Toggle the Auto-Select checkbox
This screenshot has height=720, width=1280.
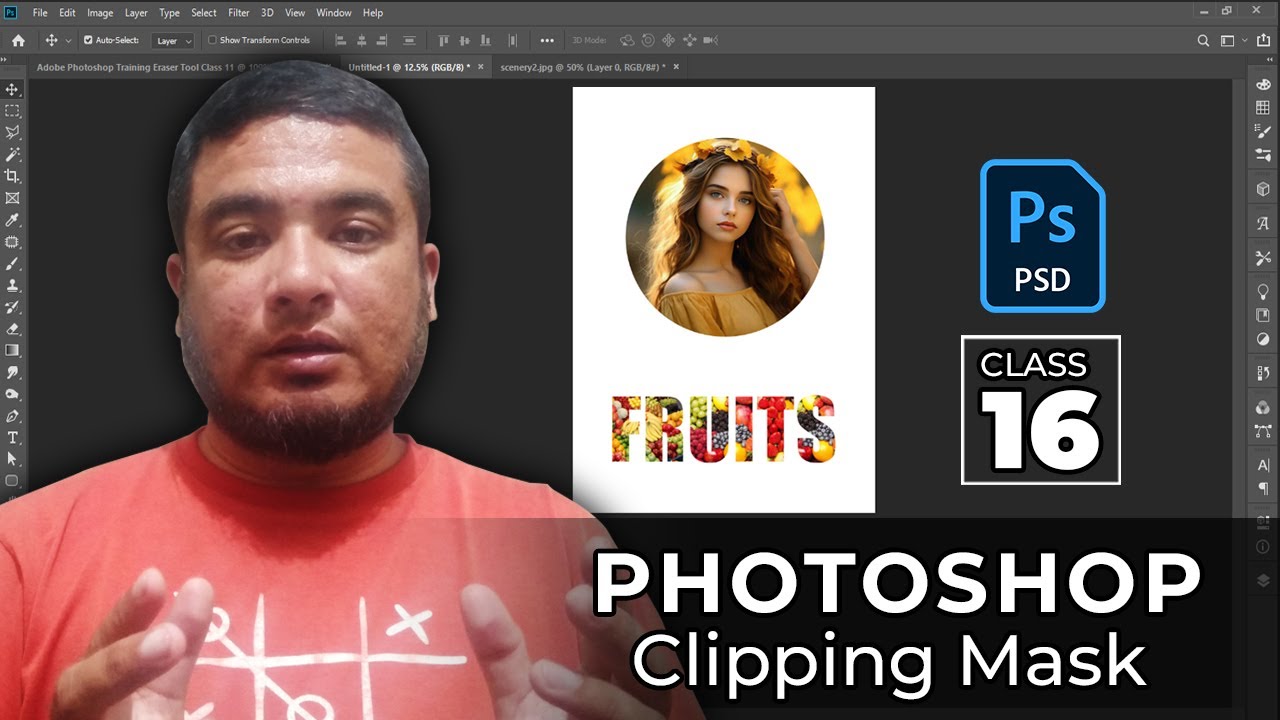88,41
